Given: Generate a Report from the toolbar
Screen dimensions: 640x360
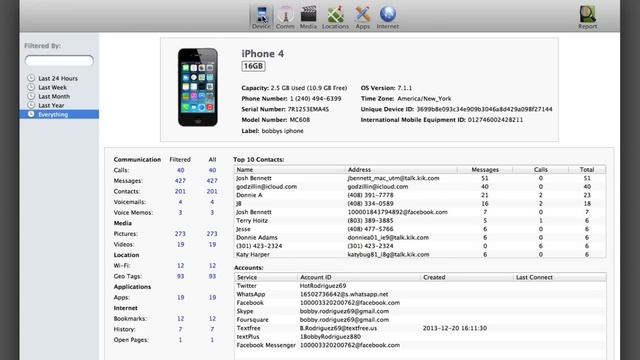Looking at the screenshot, I should [587, 18].
